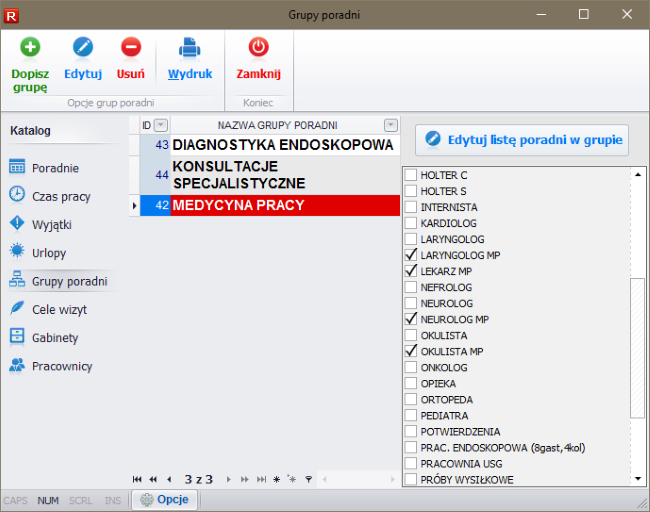Open the NAZWA GRUPY PORADNI filter dropdown
The height and width of the screenshot is (512, 650).
point(390,125)
